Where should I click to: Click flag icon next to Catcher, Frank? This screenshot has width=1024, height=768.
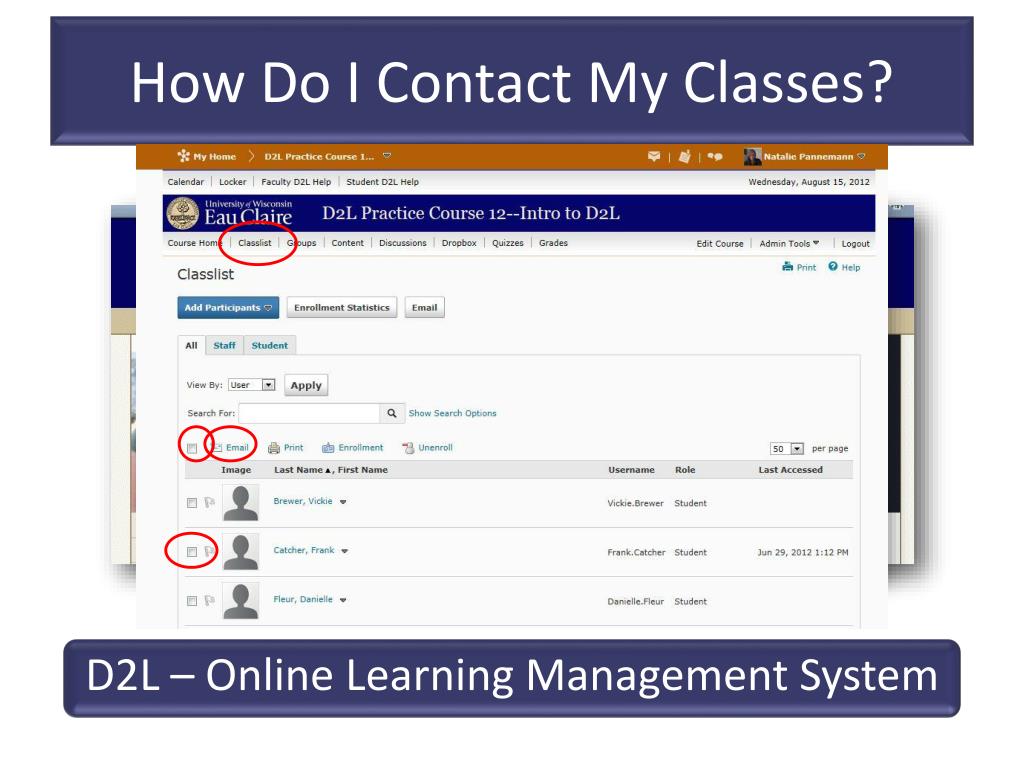209,552
